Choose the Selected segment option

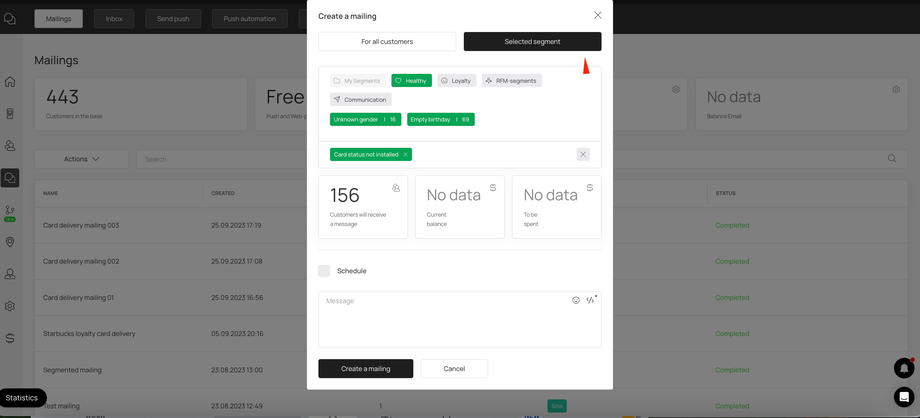532,42
